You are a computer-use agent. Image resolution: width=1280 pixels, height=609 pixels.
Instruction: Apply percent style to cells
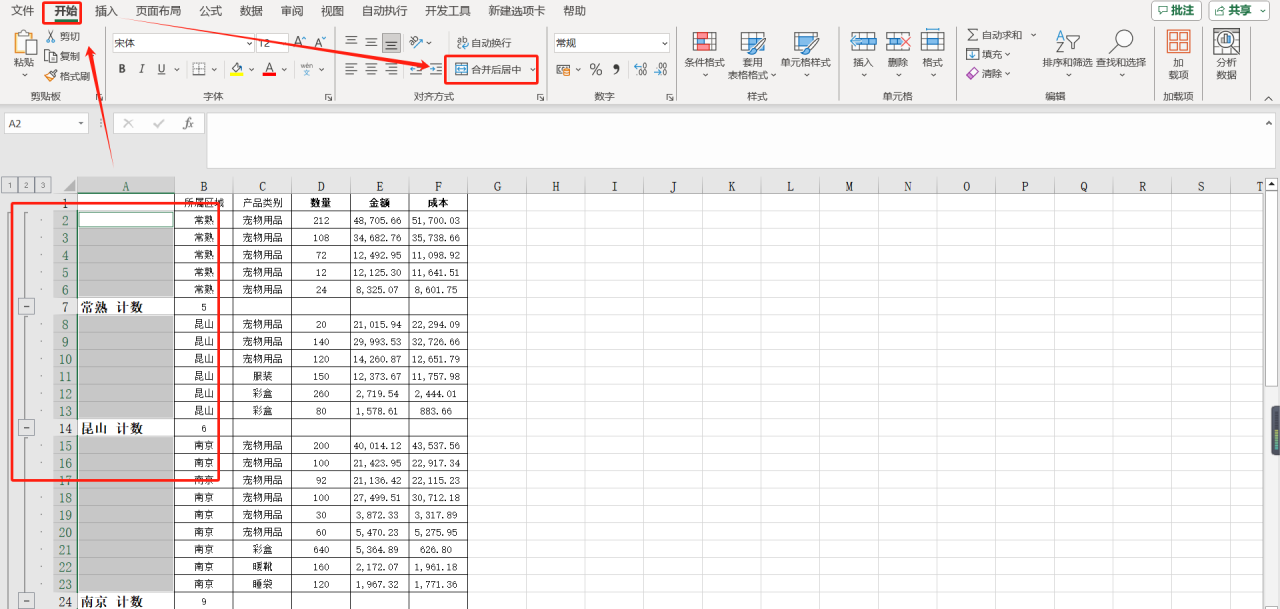click(x=596, y=69)
